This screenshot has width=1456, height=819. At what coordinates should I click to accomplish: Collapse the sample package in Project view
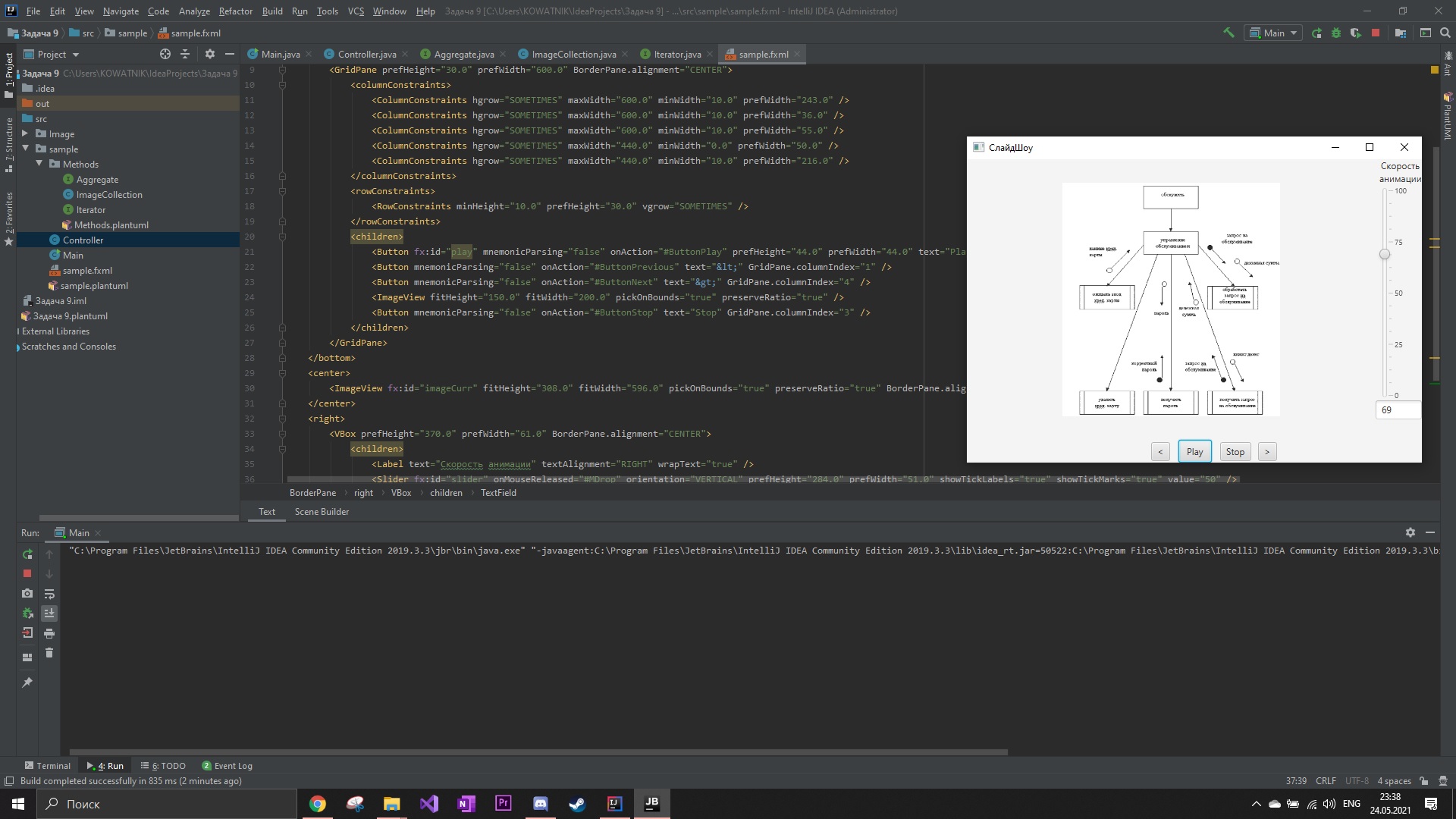[x=27, y=149]
